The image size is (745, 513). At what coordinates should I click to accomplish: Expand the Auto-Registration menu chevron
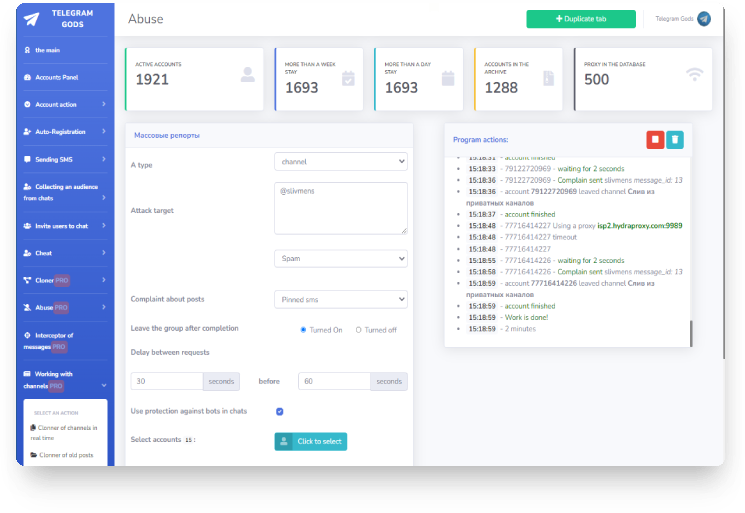[x=104, y=132]
